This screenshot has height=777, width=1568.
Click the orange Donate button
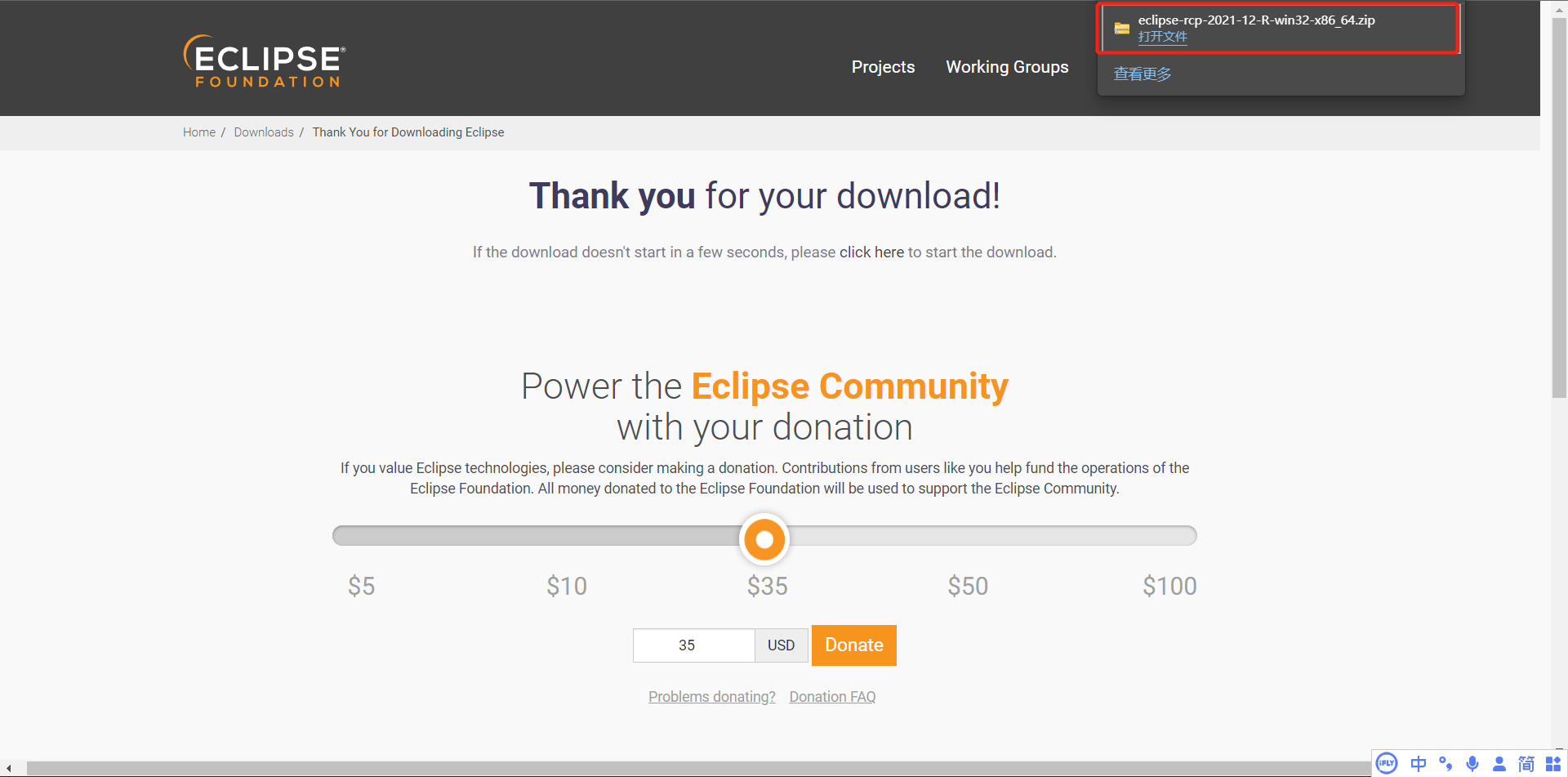[x=854, y=645]
